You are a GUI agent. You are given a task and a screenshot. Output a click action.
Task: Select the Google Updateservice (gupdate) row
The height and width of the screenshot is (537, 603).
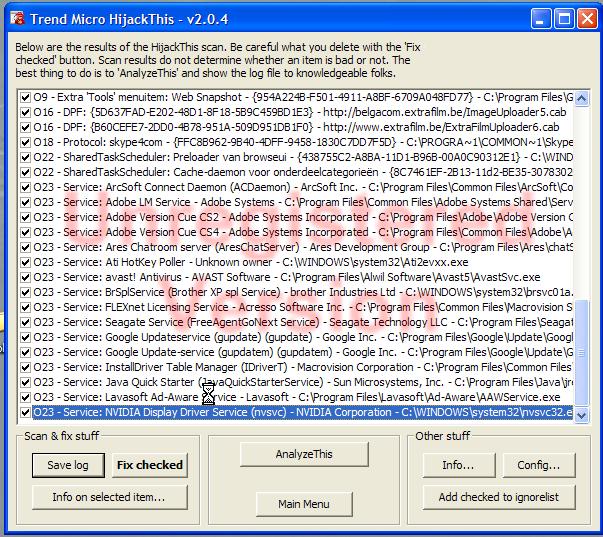pos(303,337)
